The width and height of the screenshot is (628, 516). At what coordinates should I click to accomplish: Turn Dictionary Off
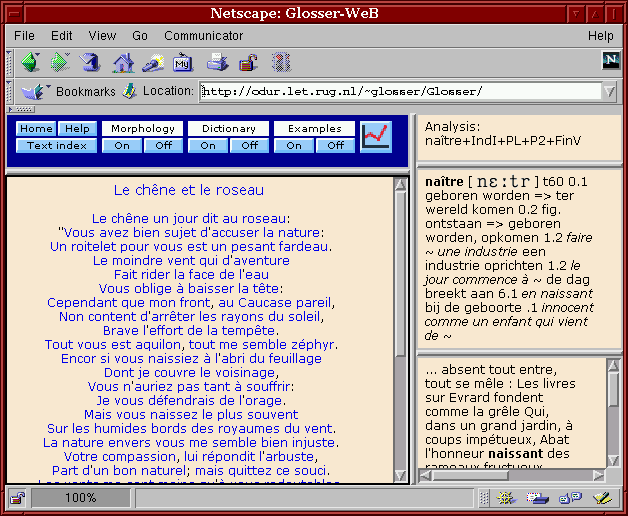(250, 145)
